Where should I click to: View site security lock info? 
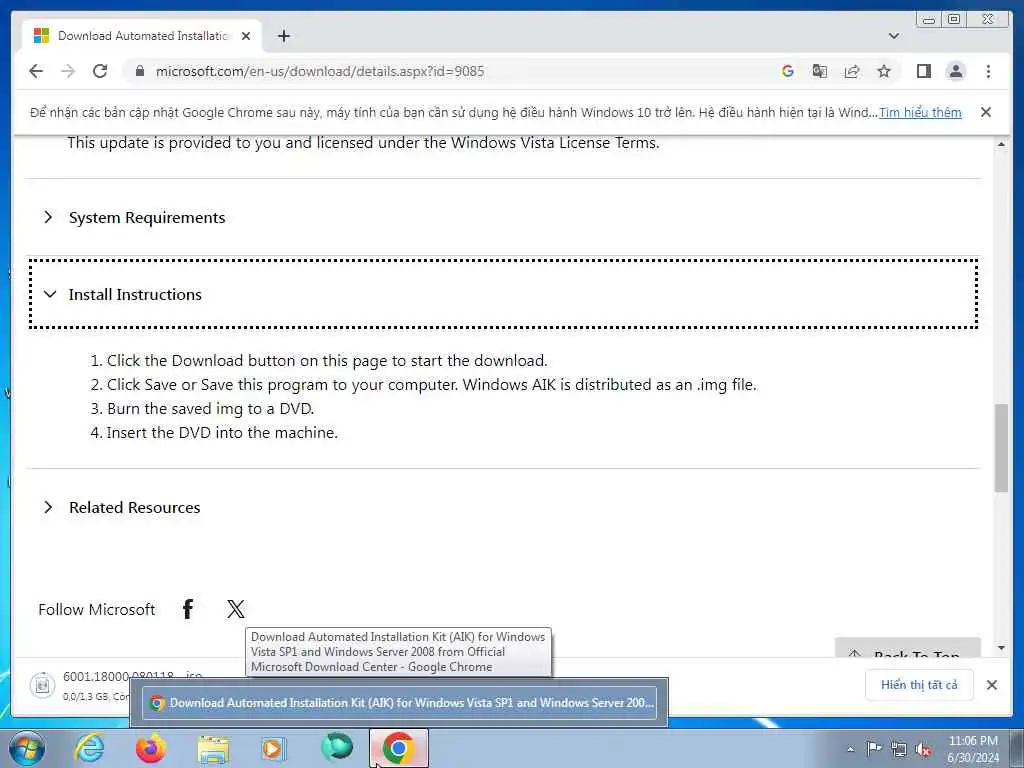coord(140,71)
